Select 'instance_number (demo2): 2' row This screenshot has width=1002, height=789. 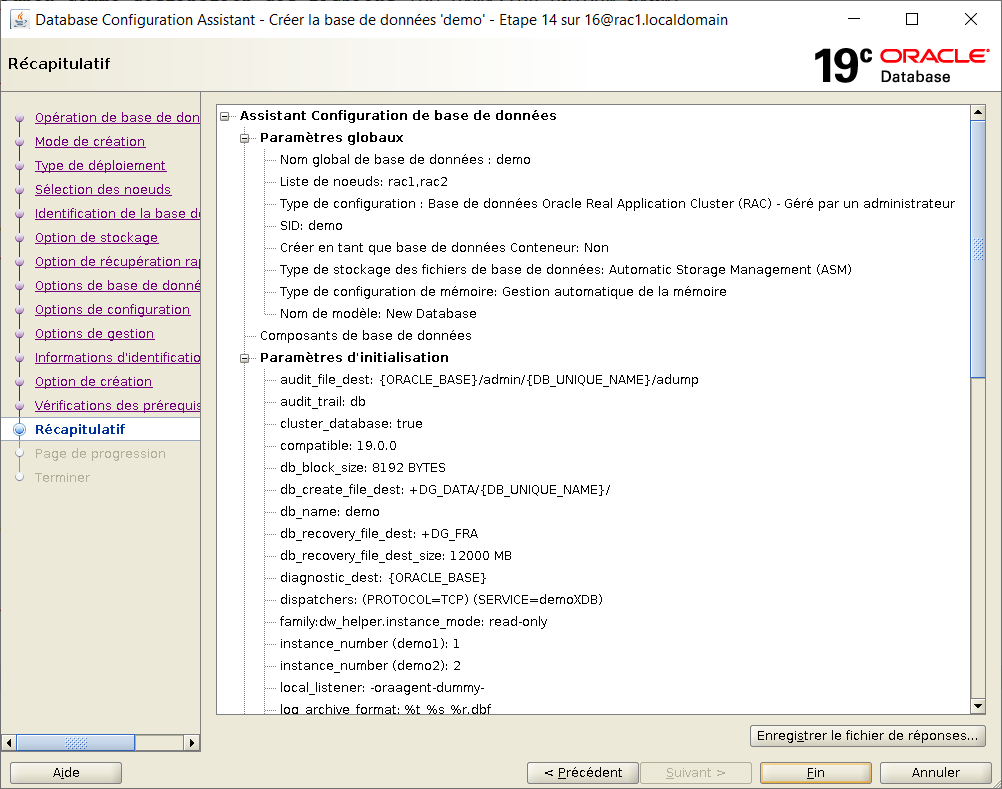point(370,666)
